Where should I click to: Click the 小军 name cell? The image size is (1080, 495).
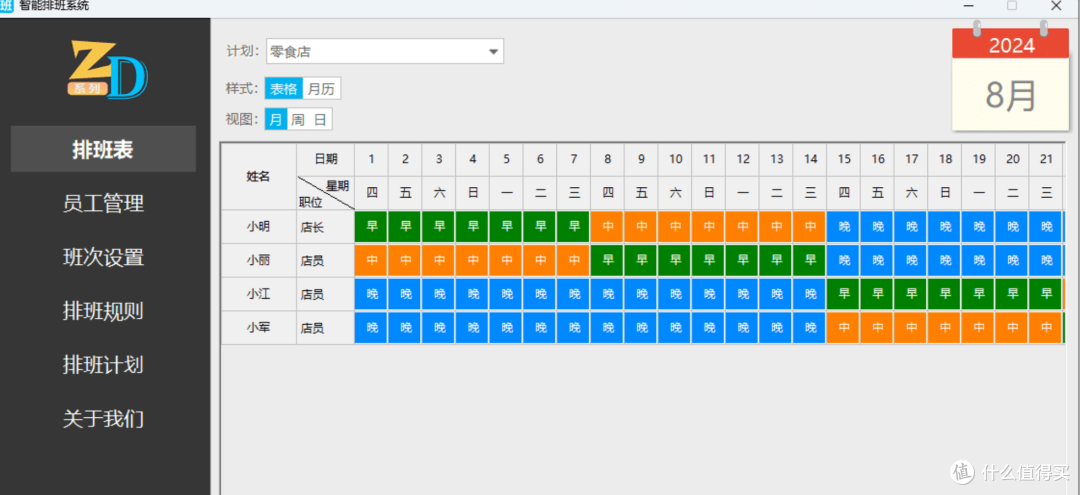click(258, 328)
